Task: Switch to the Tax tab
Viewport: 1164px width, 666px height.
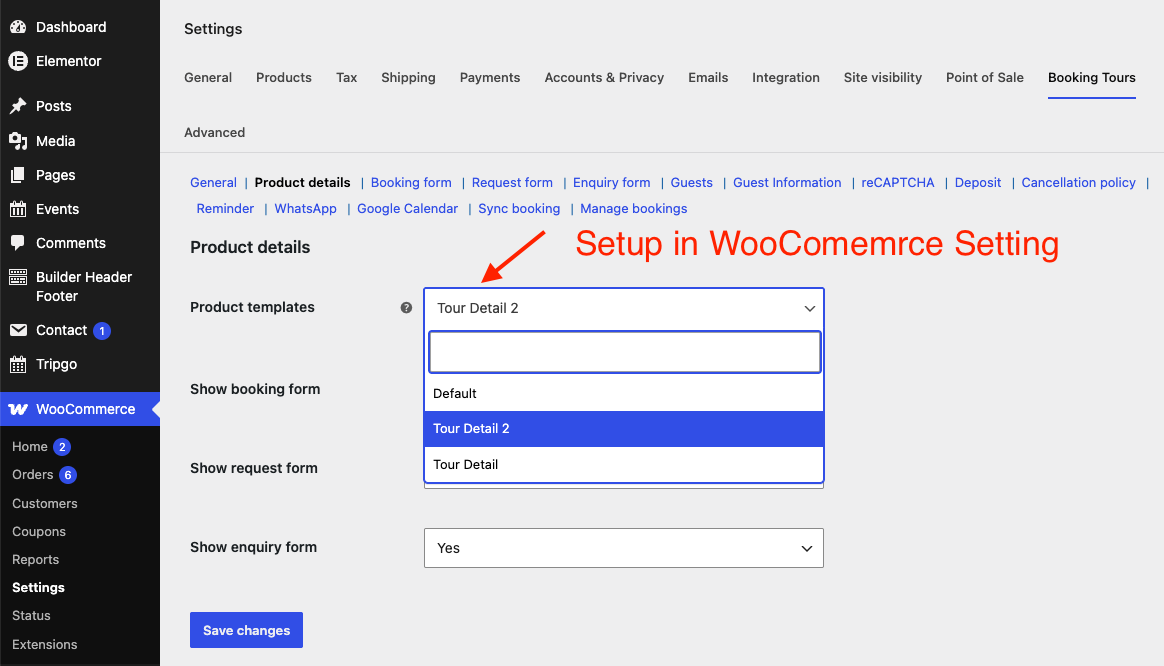Action: [x=346, y=77]
